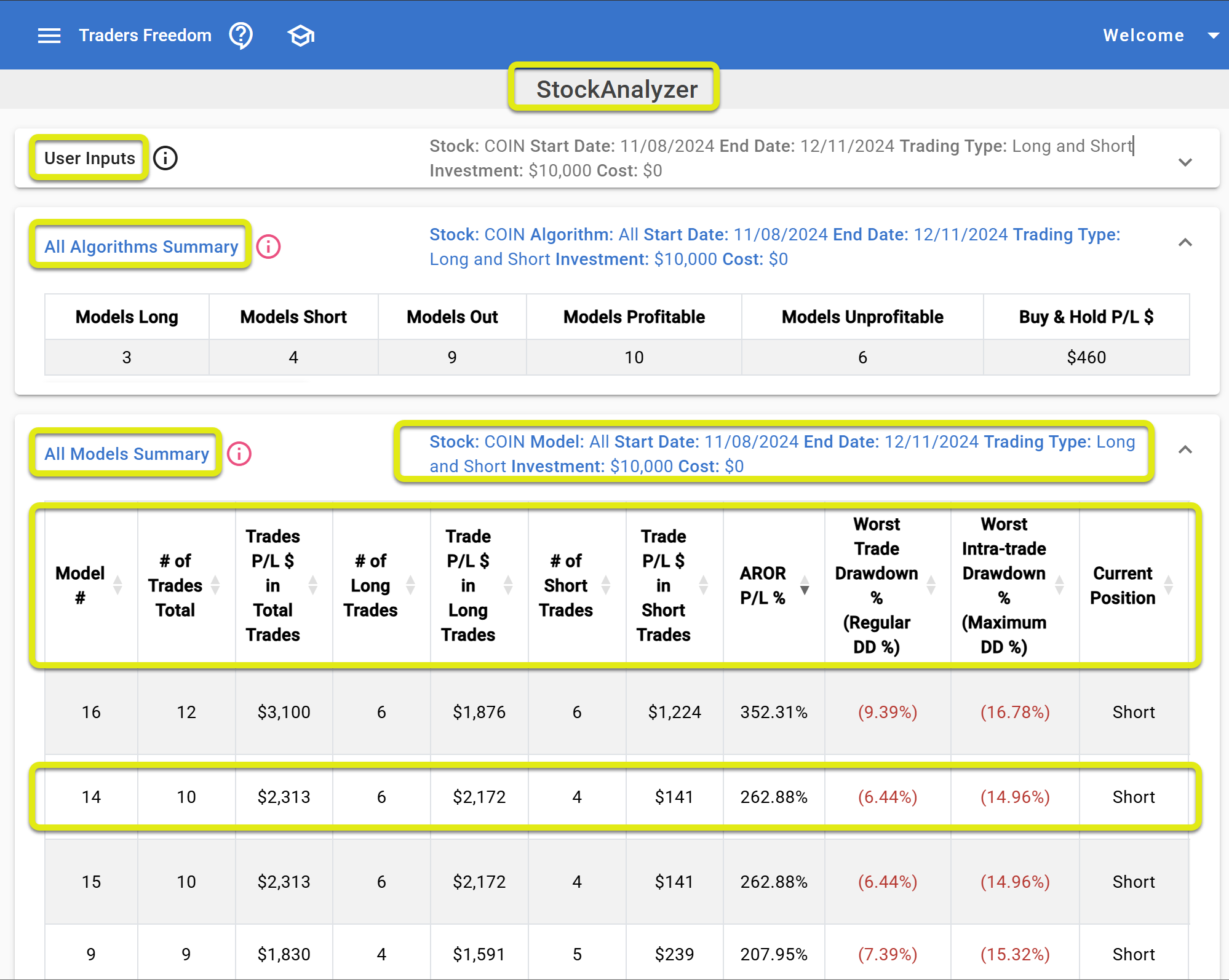Click the 352.31% AROR value

pos(774,712)
